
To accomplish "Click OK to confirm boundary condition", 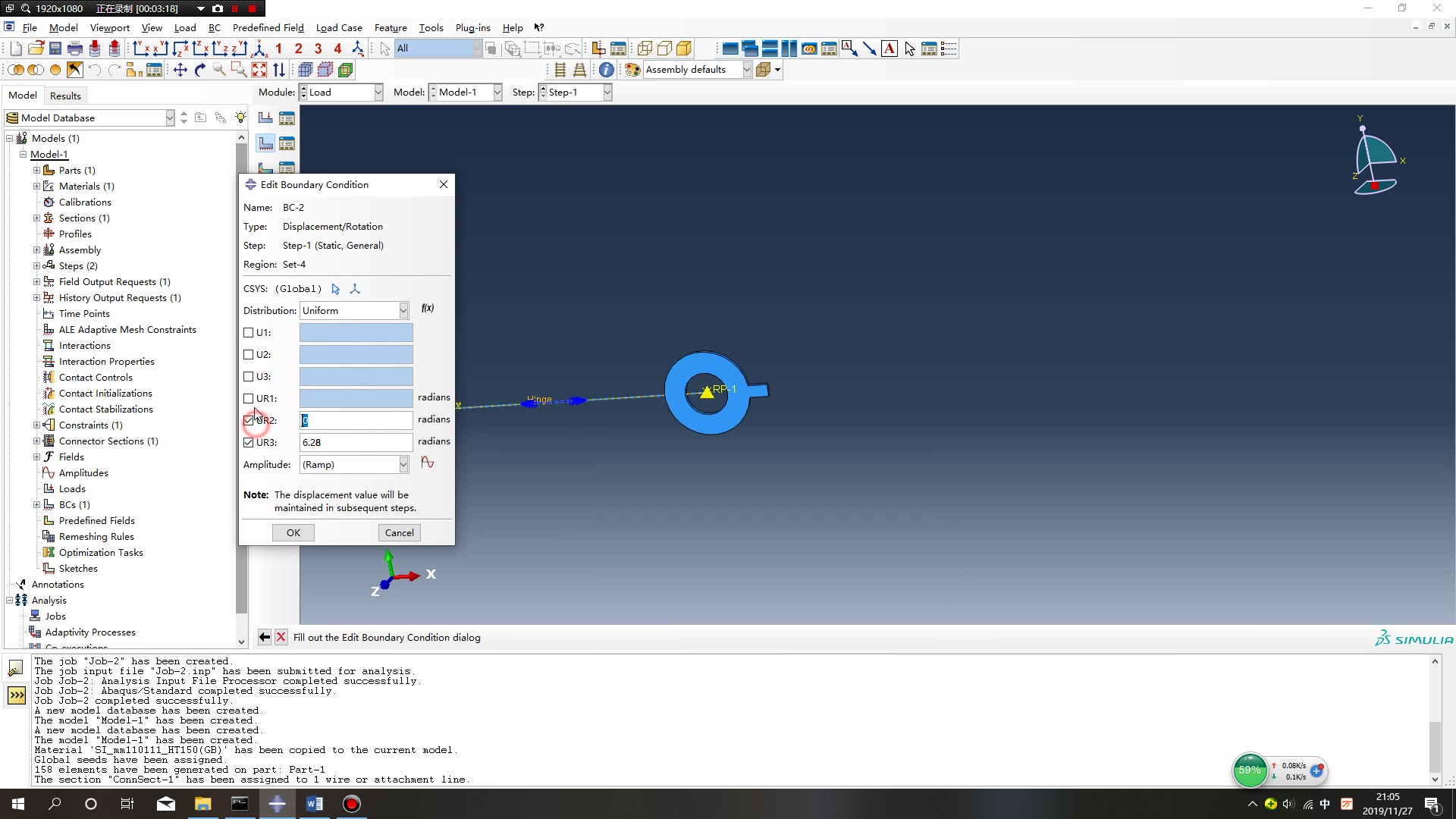I will click(x=293, y=532).
